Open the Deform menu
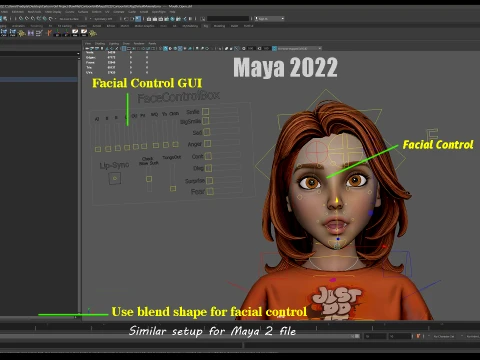Image resolution: width=480 pixels, height=360 pixels. tap(97, 12)
